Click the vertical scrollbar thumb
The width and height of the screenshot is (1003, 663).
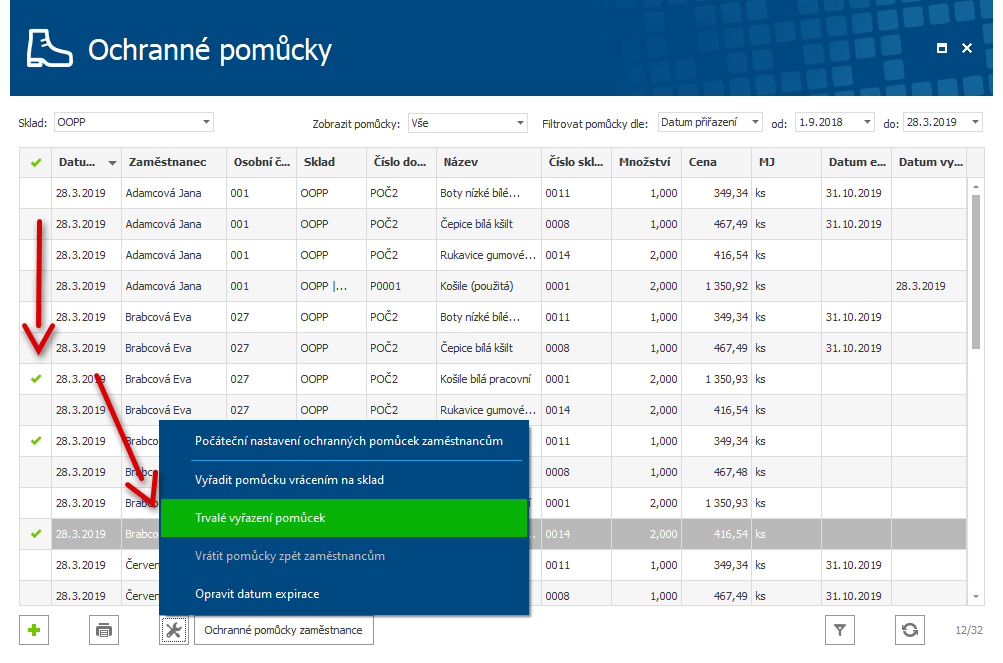[975, 271]
